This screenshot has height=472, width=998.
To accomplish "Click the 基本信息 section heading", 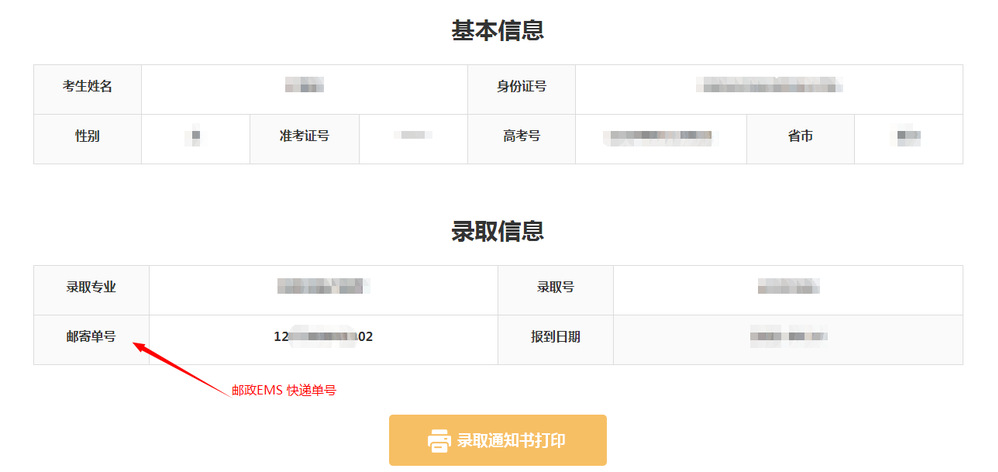I will click(x=498, y=30).
